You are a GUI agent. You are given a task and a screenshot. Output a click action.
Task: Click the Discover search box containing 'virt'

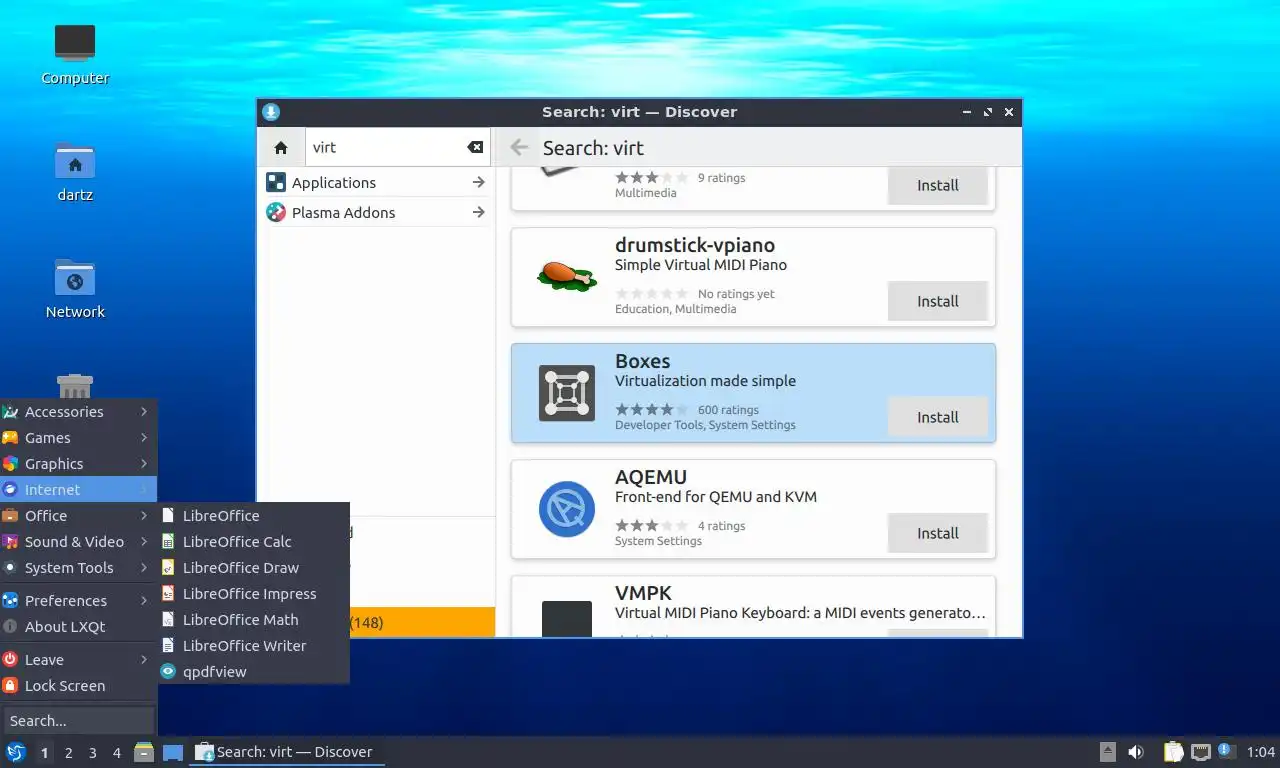coord(398,147)
